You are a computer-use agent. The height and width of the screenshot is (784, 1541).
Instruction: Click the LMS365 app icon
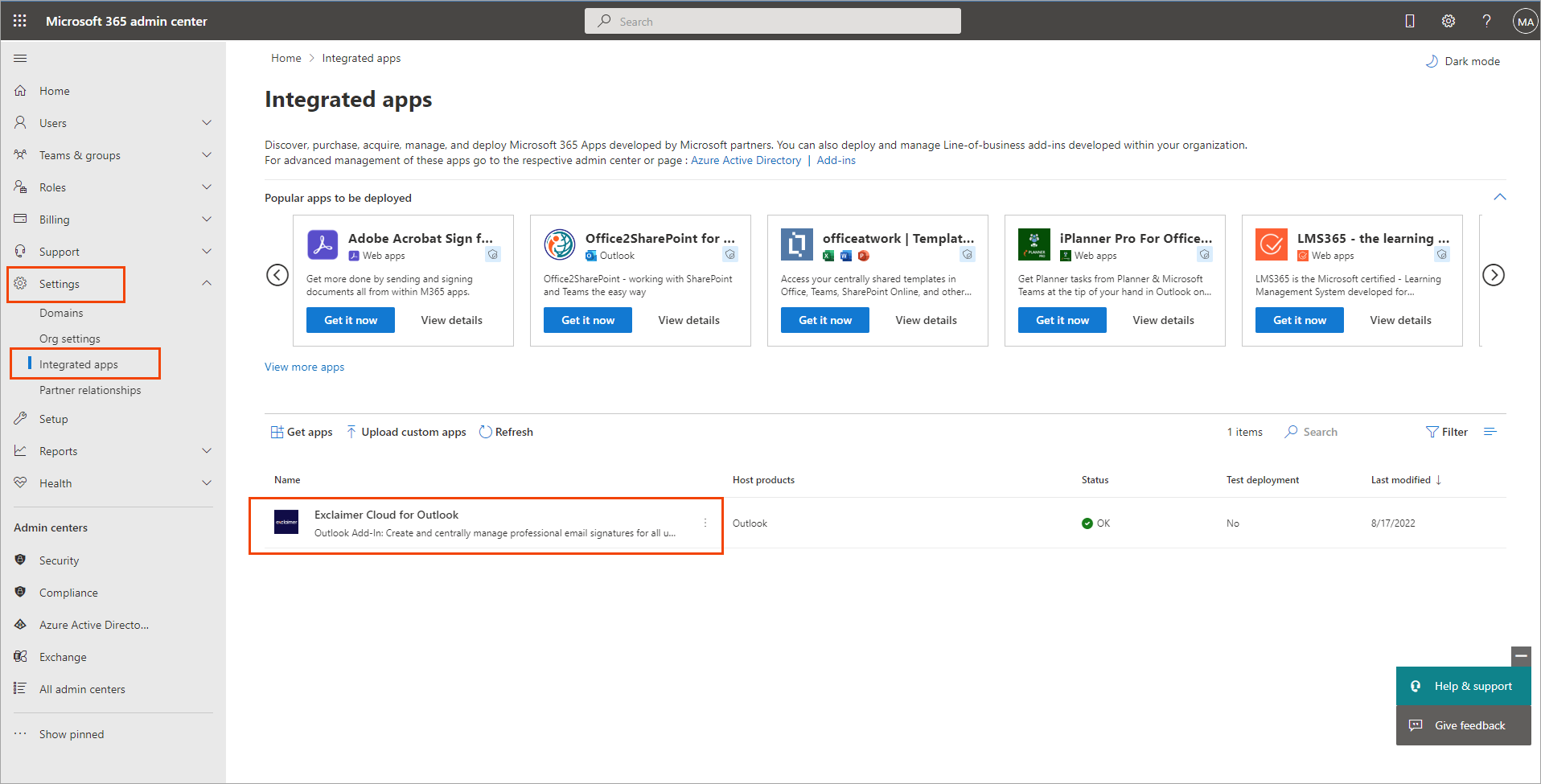(x=1272, y=244)
